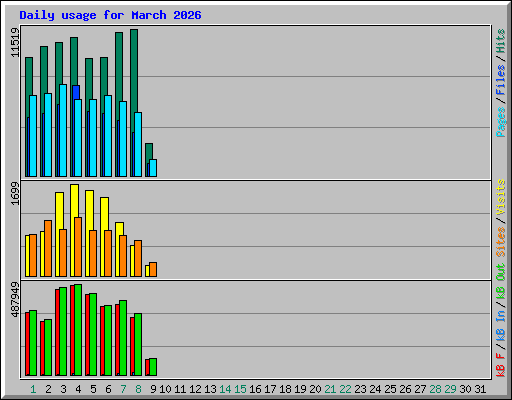Click the 487949 axis value
This screenshot has height=400, width=512.
click(15, 300)
